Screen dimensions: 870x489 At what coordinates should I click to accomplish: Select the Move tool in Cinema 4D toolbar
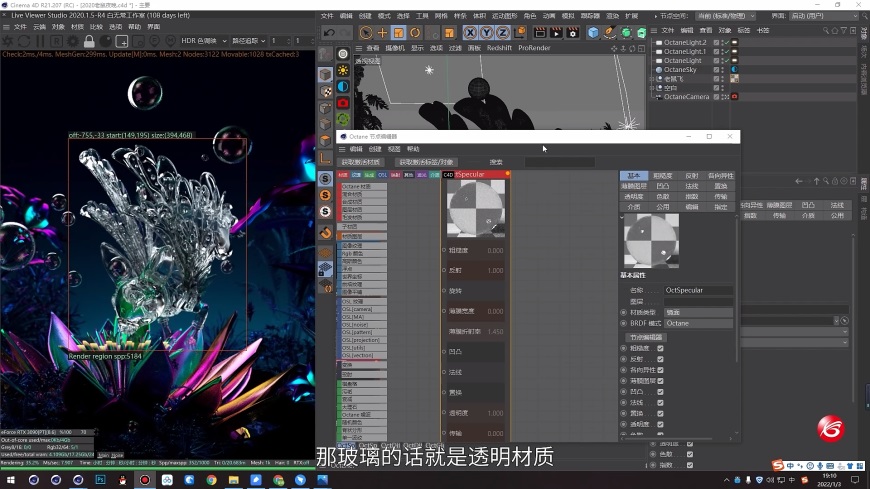(x=382, y=33)
